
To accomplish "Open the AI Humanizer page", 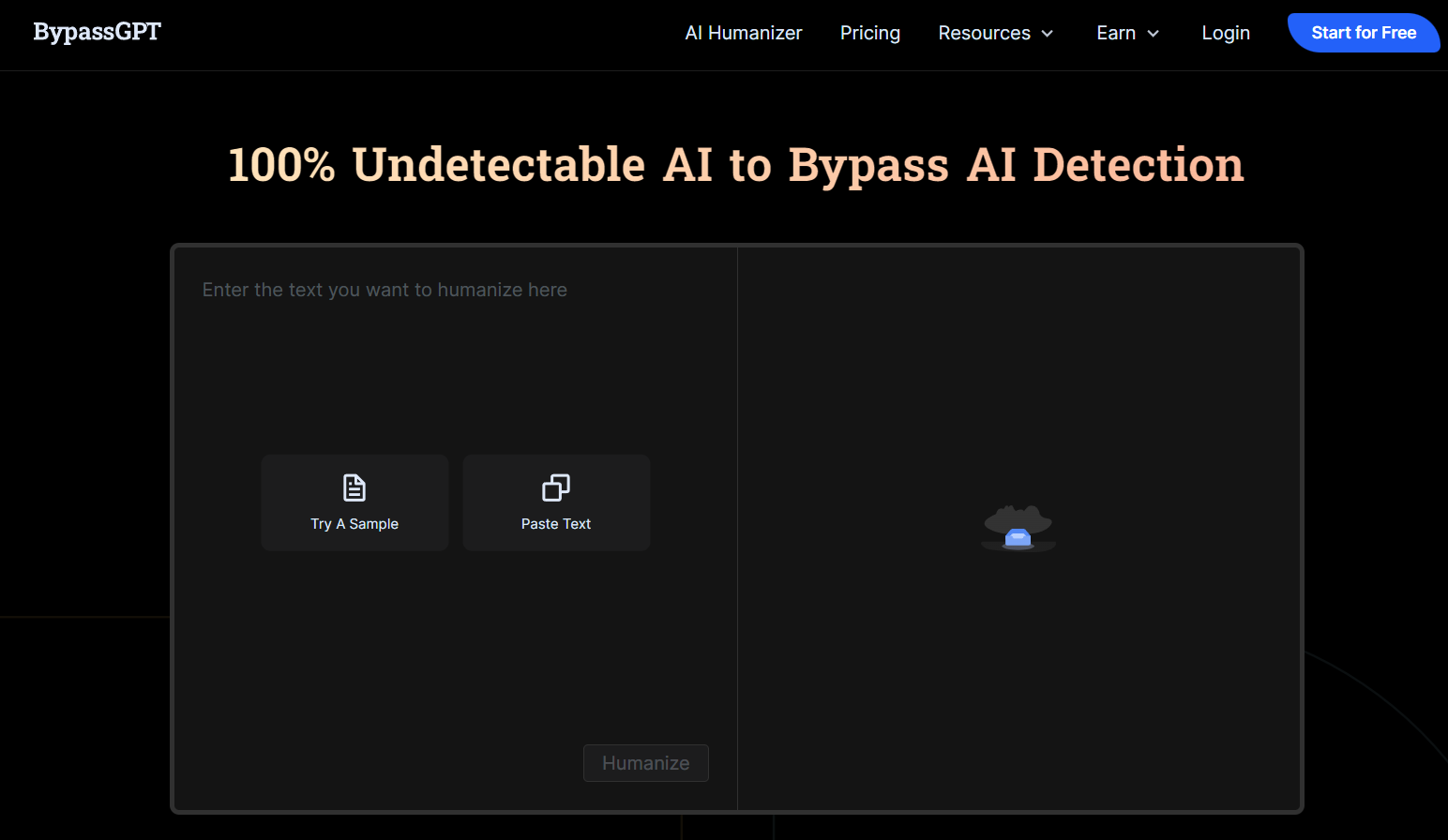I will coord(744,33).
